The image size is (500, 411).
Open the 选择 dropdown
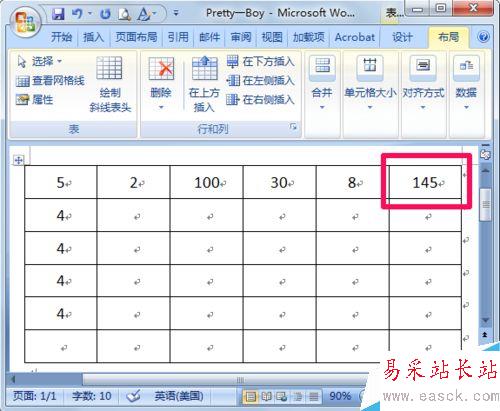(39, 61)
